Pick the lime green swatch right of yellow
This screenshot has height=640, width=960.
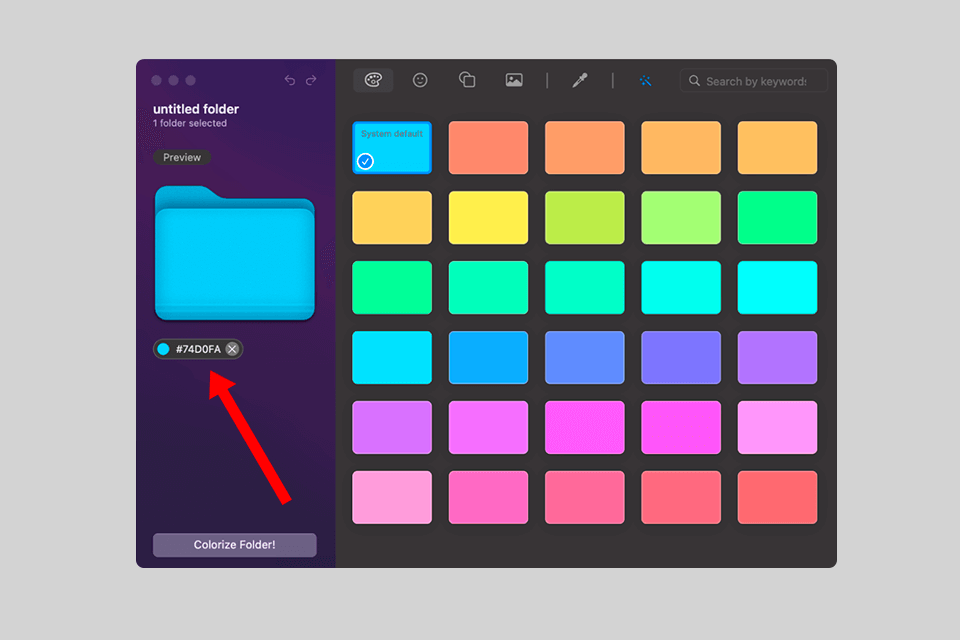point(585,217)
